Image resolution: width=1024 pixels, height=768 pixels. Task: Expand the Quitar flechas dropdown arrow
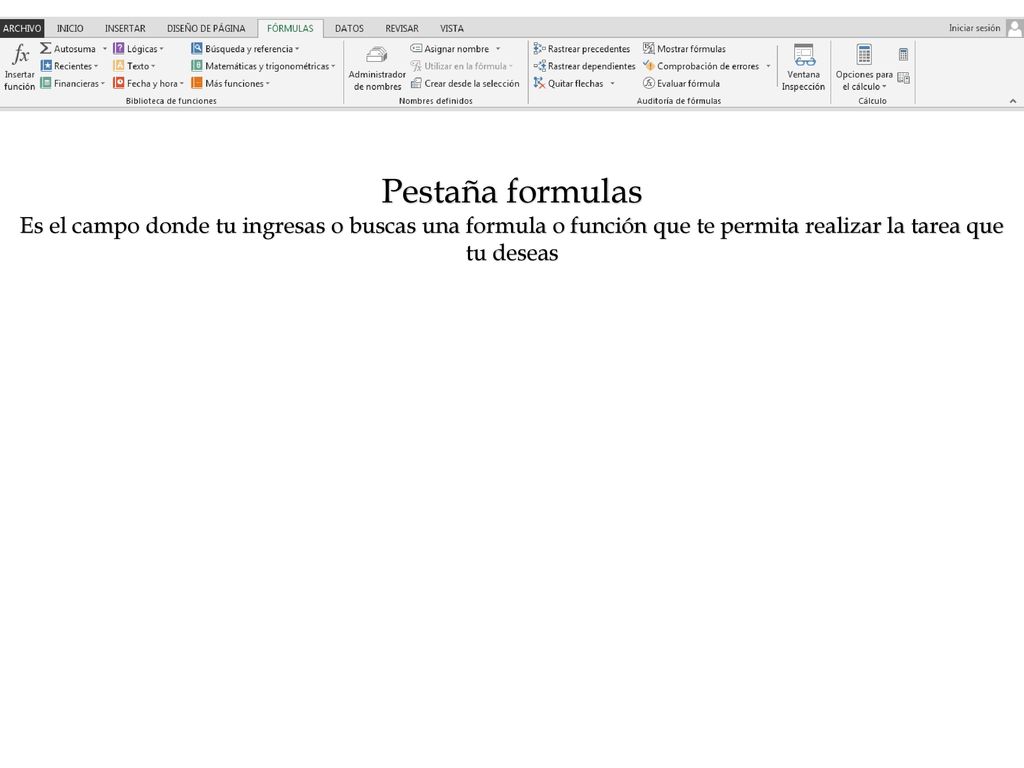pyautogui.click(x=612, y=84)
